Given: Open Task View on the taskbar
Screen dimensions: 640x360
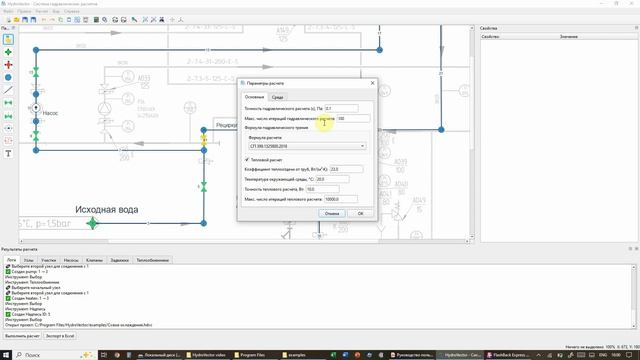Looking at the screenshot, I should click(x=104, y=355).
